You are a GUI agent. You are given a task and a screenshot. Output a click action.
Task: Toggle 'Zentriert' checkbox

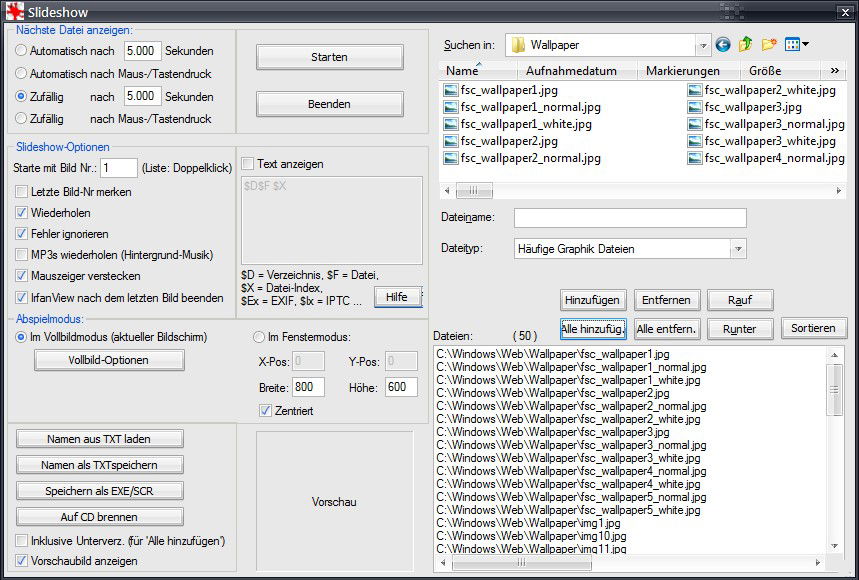click(265, 411)
